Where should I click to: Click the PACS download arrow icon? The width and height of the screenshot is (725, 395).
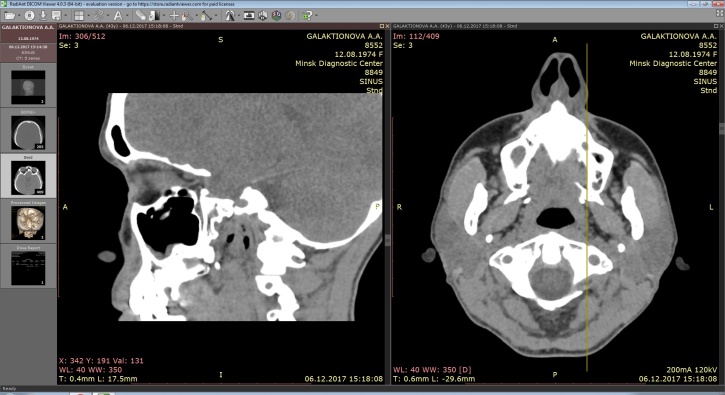[x=43, y=15]
